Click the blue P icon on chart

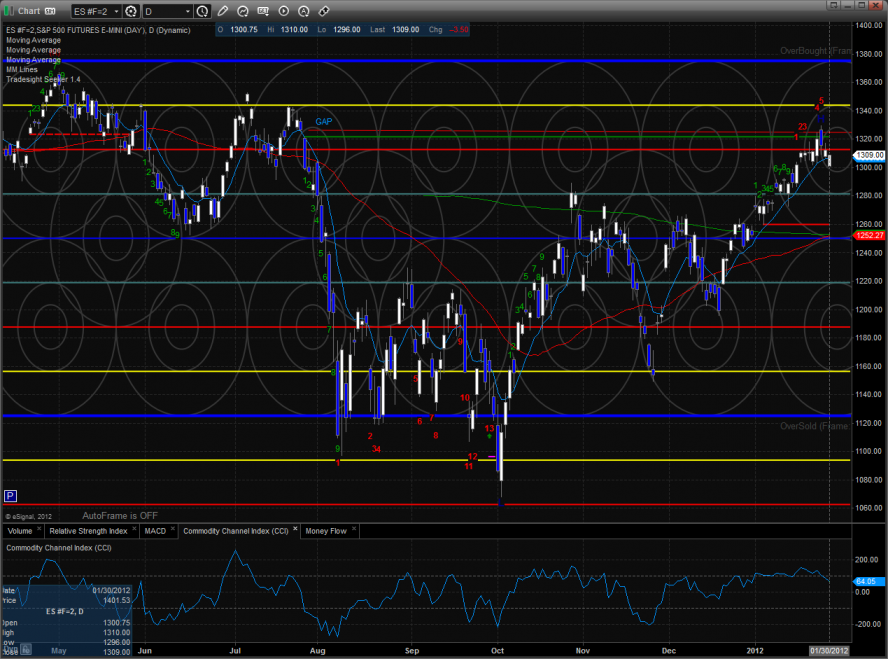coord(10,497)
